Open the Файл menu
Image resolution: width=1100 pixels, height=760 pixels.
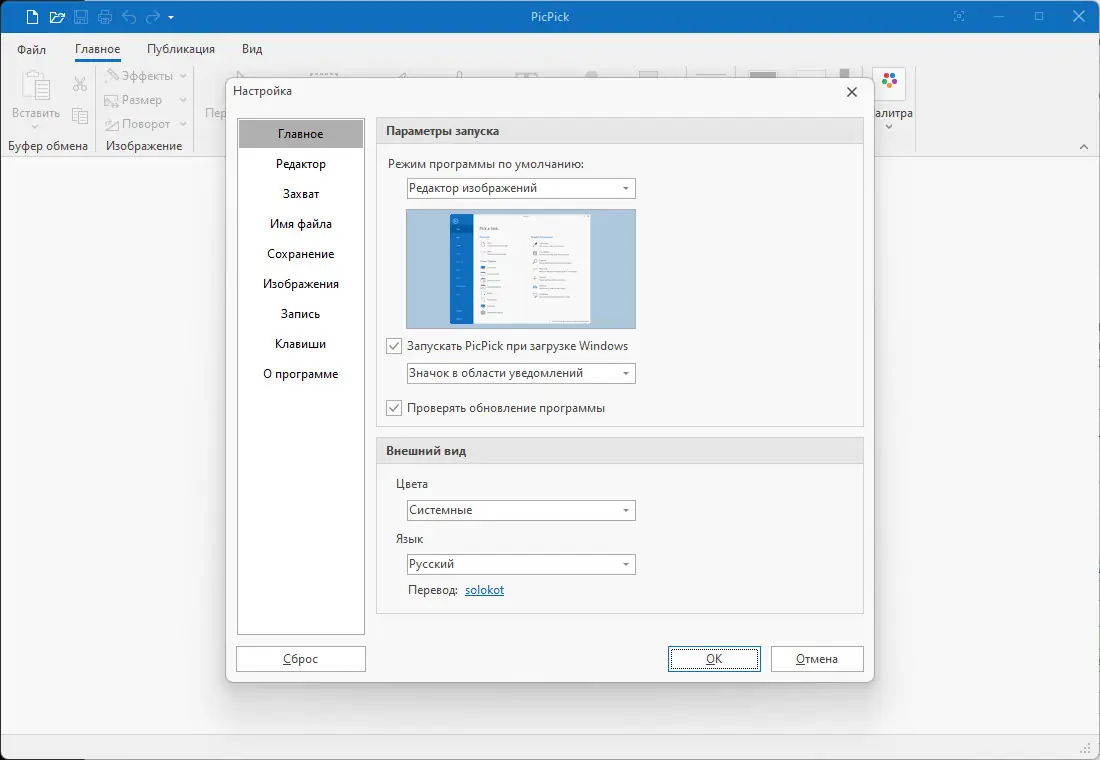click(x=32, y=49)
